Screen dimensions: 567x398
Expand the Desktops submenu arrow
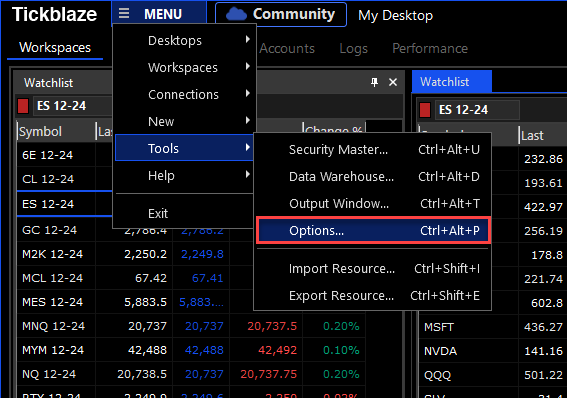247,39
